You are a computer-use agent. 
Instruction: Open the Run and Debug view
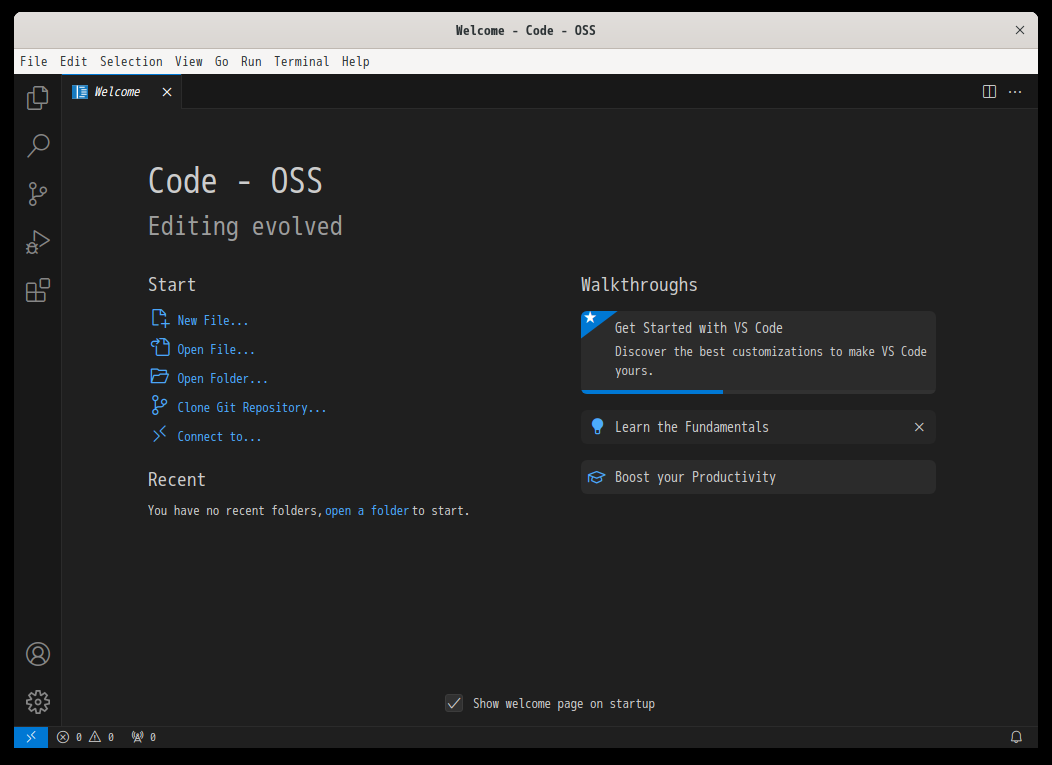click(x=38, y=242)
